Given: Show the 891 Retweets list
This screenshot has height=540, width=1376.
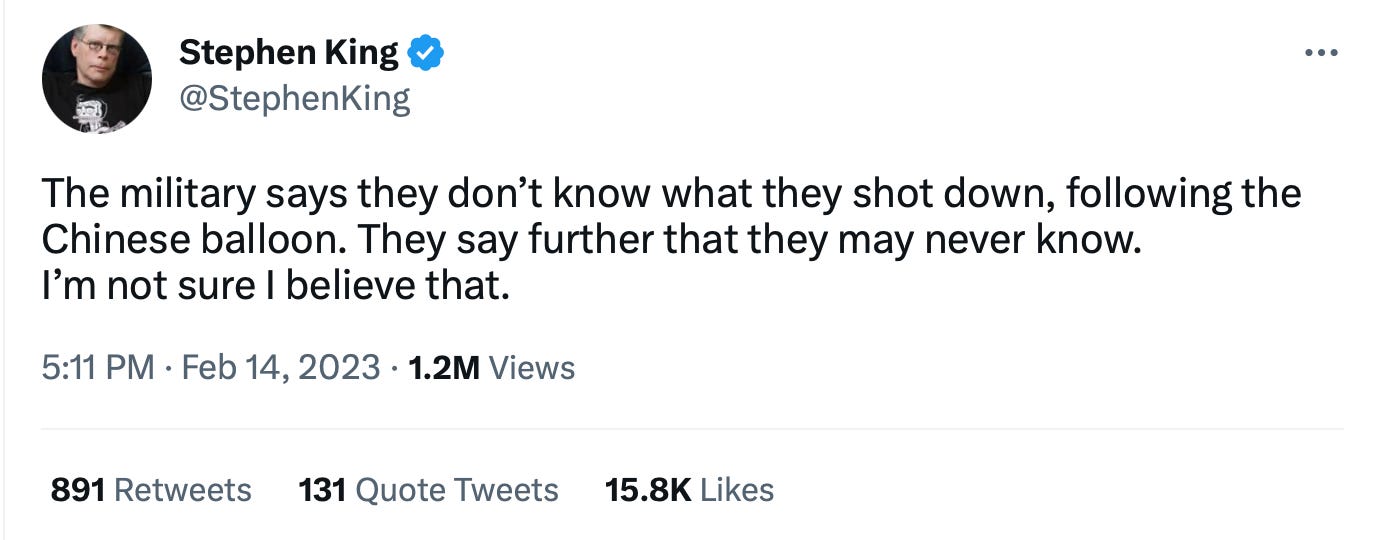Looking at the screenshot, I should point(150,490).
